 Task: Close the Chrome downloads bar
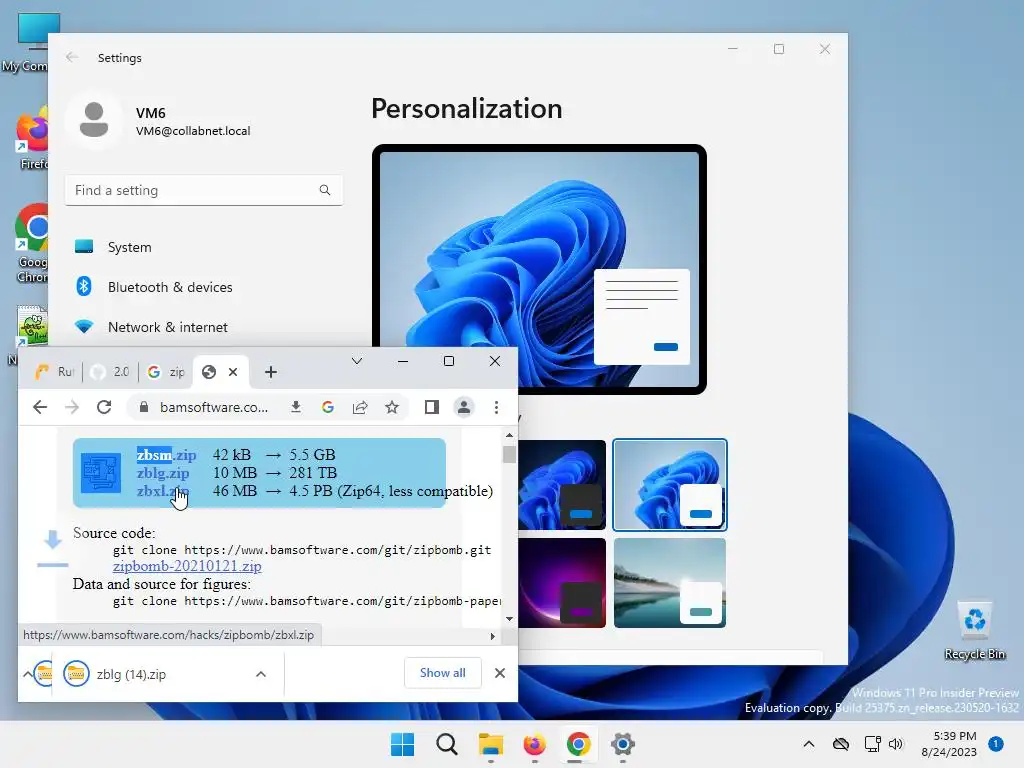click(x=500, y=673)
